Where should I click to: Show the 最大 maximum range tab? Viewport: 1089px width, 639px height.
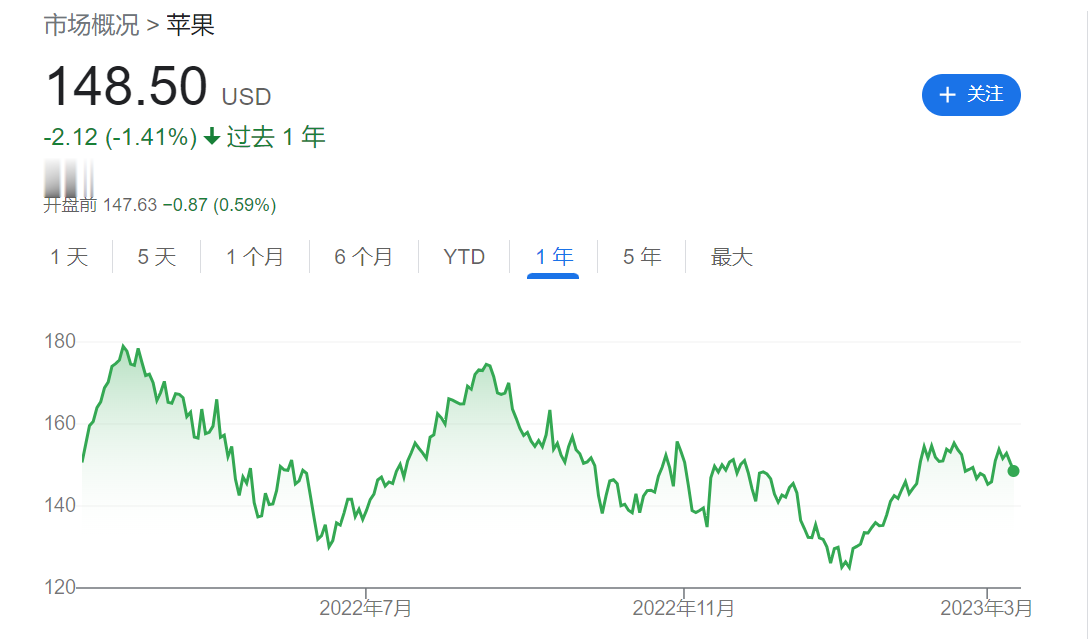pos(731,257)
